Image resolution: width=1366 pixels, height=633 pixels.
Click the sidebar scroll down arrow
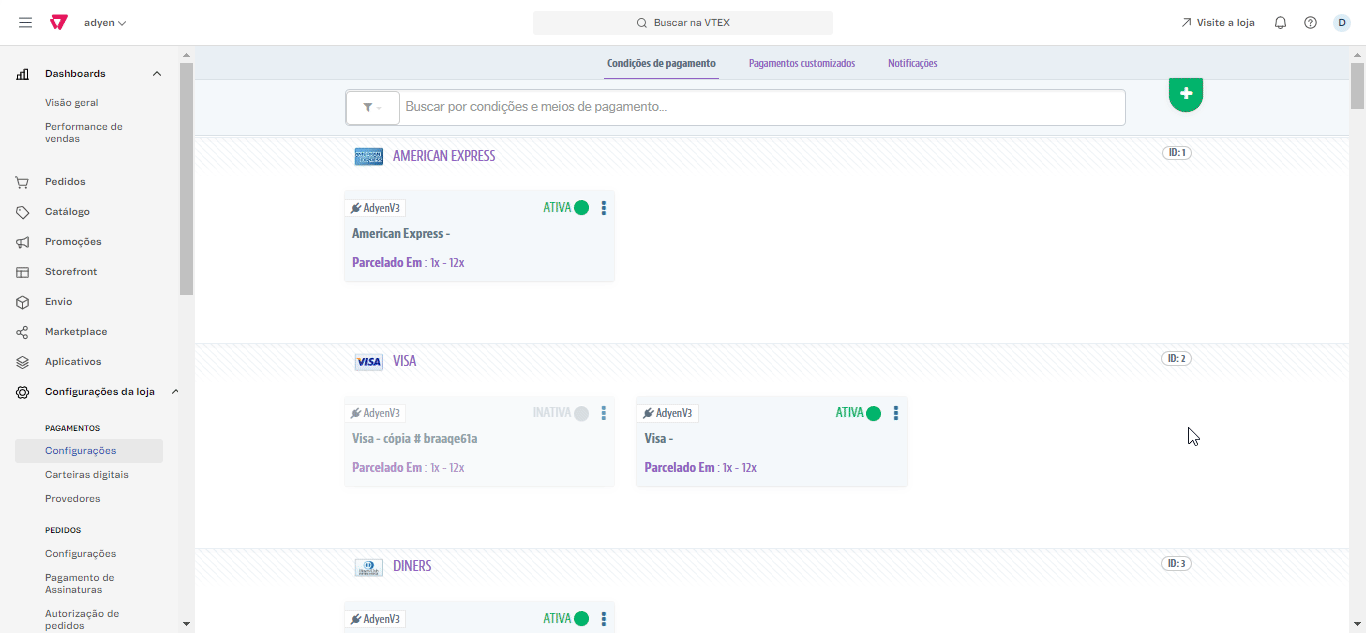(186, 624)
